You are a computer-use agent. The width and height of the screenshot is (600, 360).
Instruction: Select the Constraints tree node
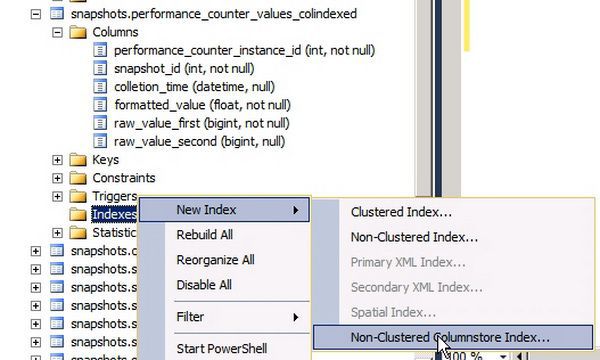124,178
